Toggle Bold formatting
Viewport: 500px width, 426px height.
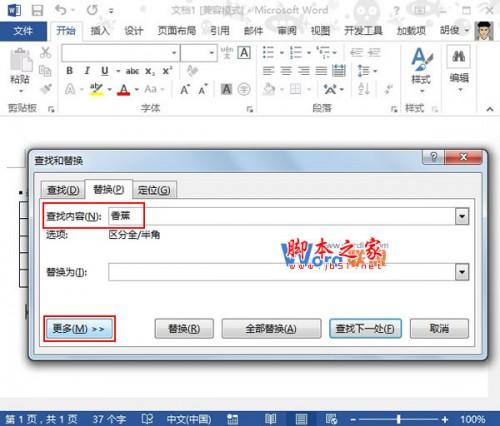[69, 71]
